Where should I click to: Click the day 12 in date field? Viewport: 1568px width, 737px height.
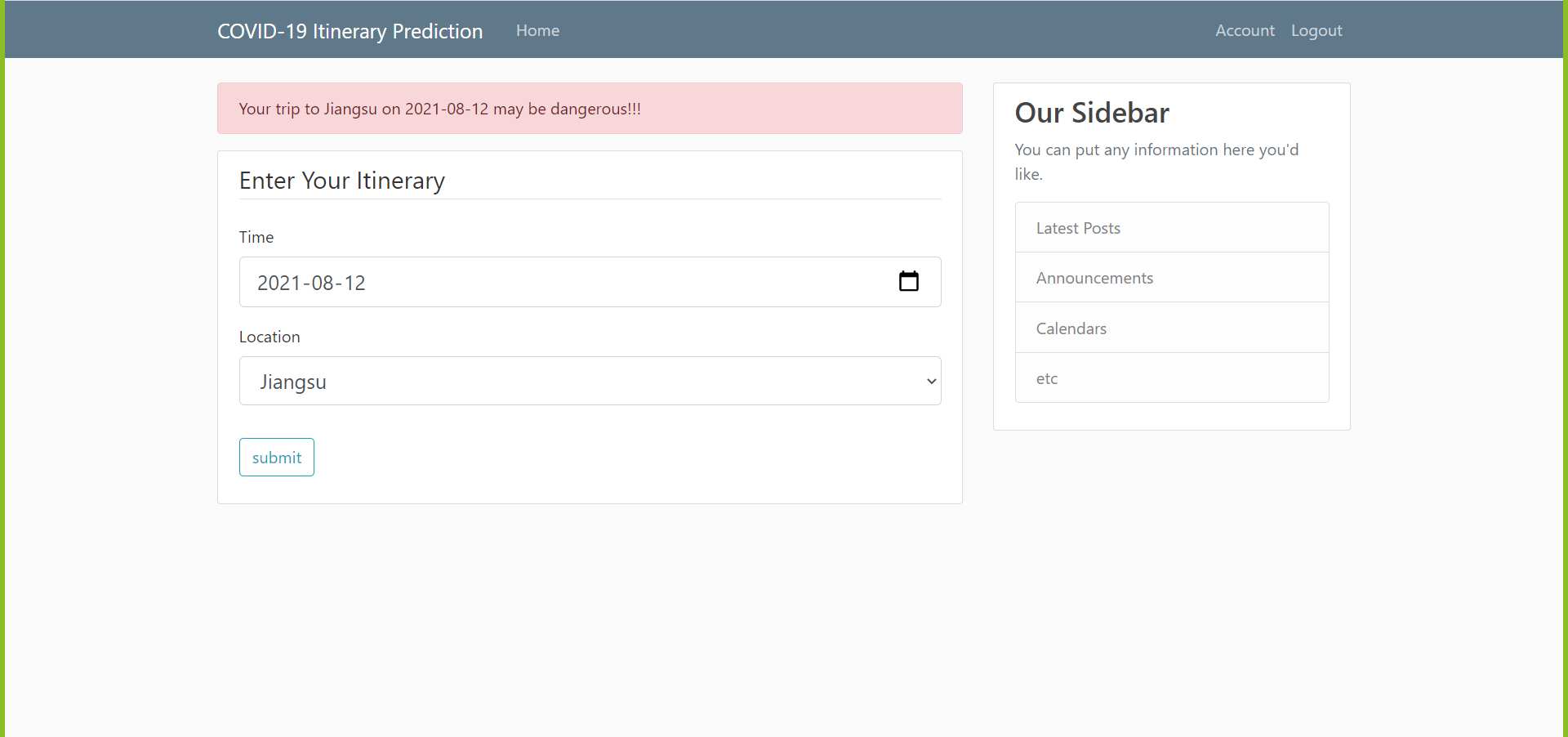pos(354,283)
